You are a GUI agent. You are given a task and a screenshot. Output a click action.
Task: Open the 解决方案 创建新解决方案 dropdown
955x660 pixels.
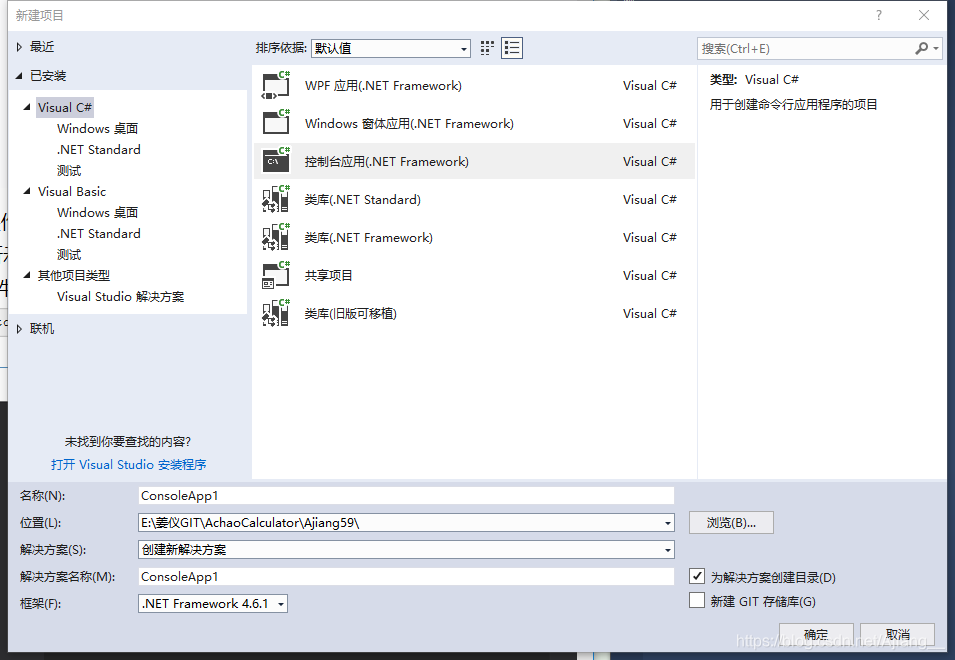pyautogui.click(x=406, y=550)
